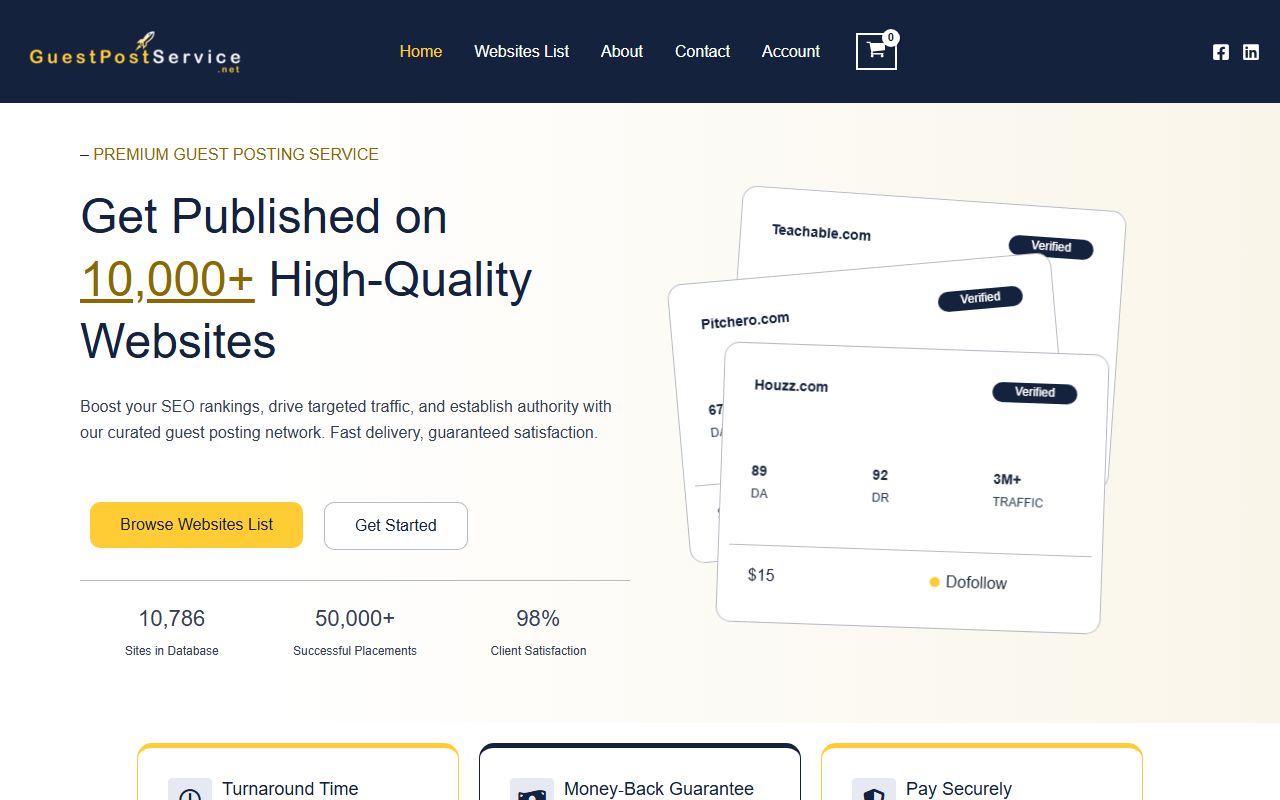1280x800 pixels.
Task: Click the Pay Securely card title
Action: pos(959,789)
